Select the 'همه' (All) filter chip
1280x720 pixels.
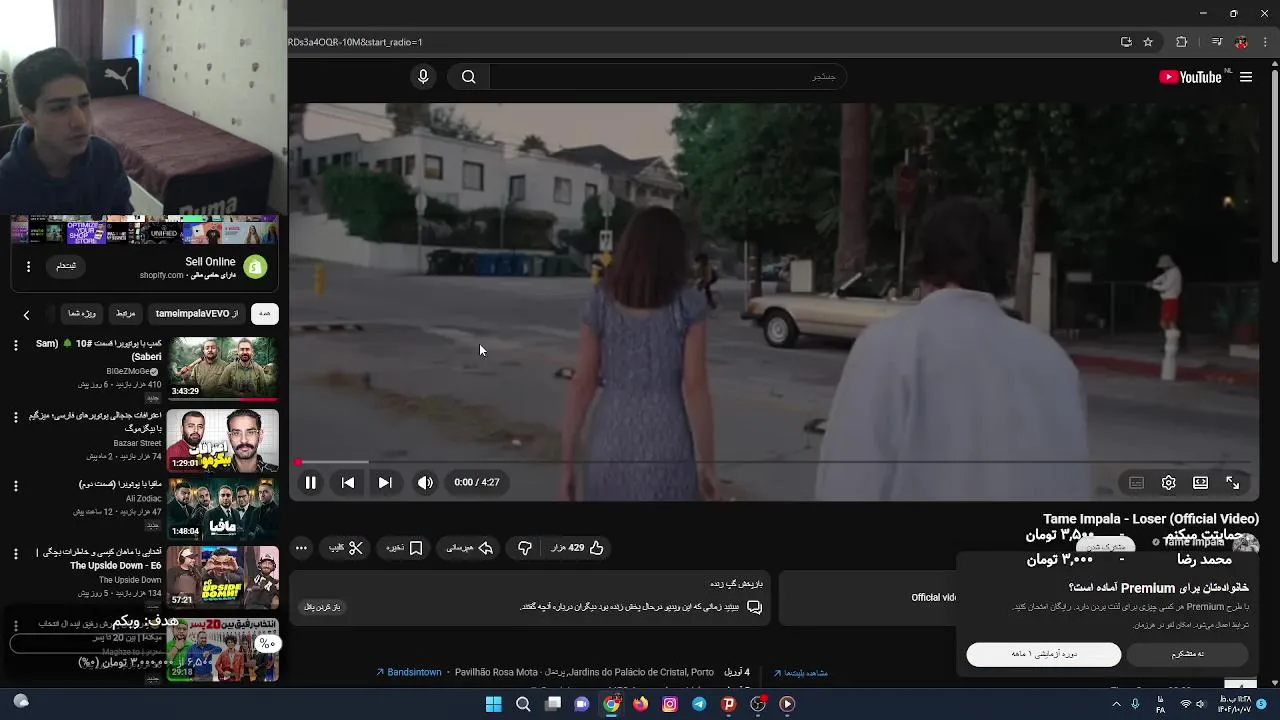(264, 314)
